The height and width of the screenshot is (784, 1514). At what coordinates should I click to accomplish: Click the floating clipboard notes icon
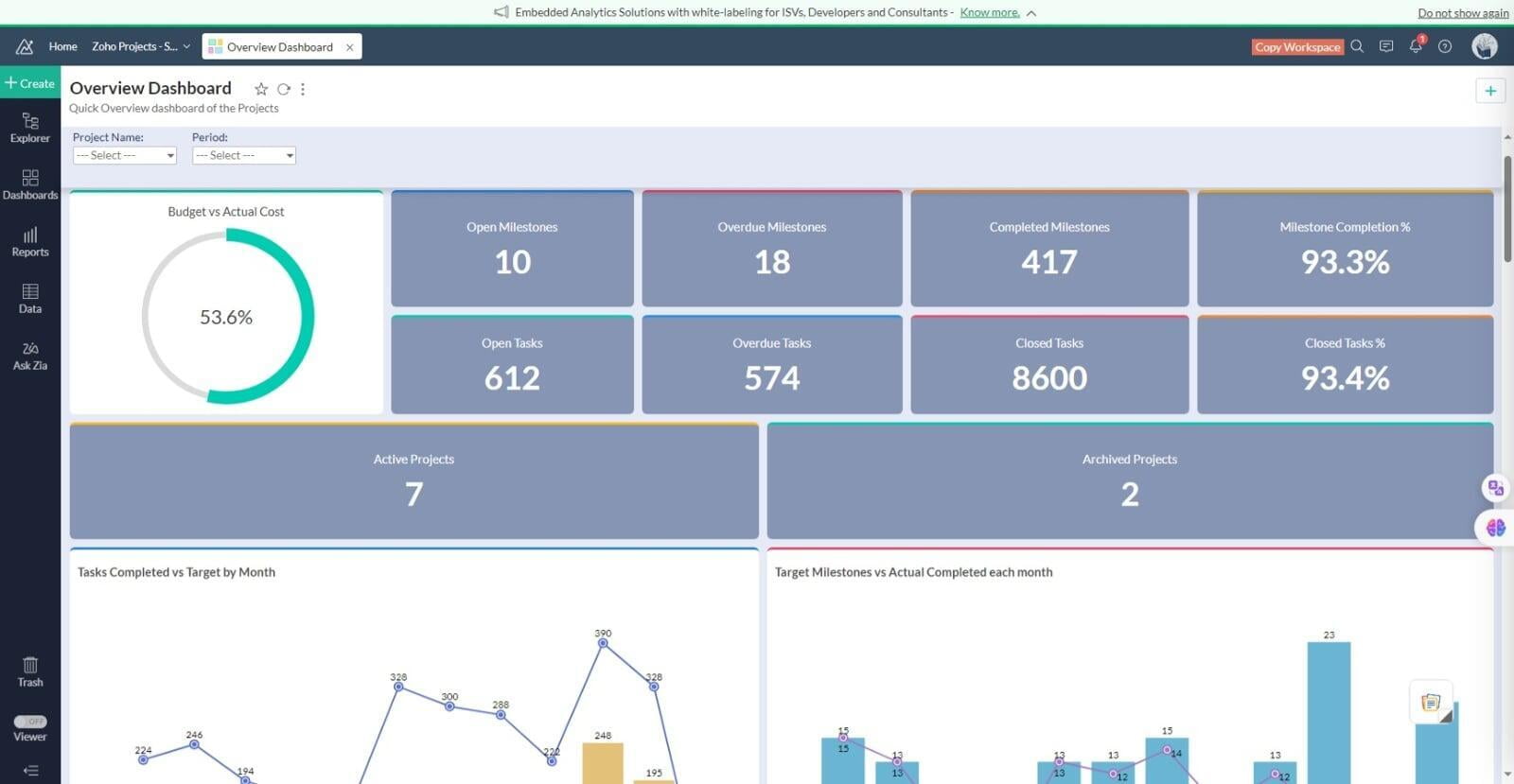pyautogui.click(x=1431, y=702)
